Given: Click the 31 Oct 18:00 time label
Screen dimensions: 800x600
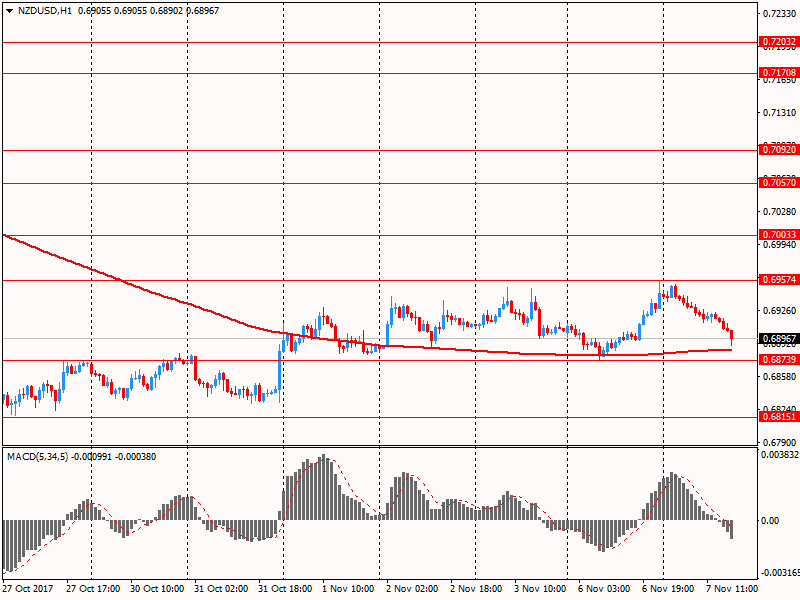Looking at the screenshot, I should 285,588.
